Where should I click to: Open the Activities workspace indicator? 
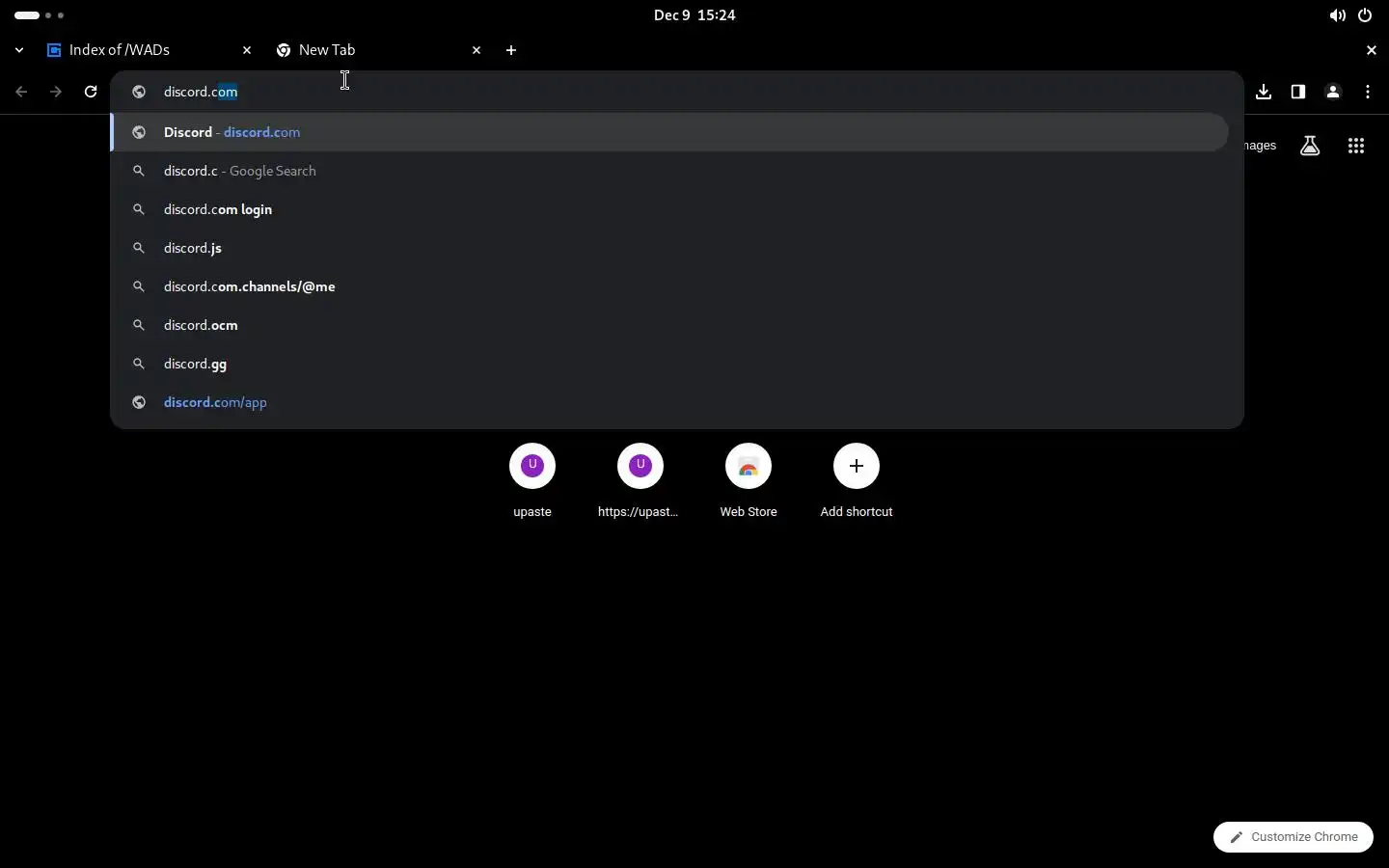coord(40,15)
